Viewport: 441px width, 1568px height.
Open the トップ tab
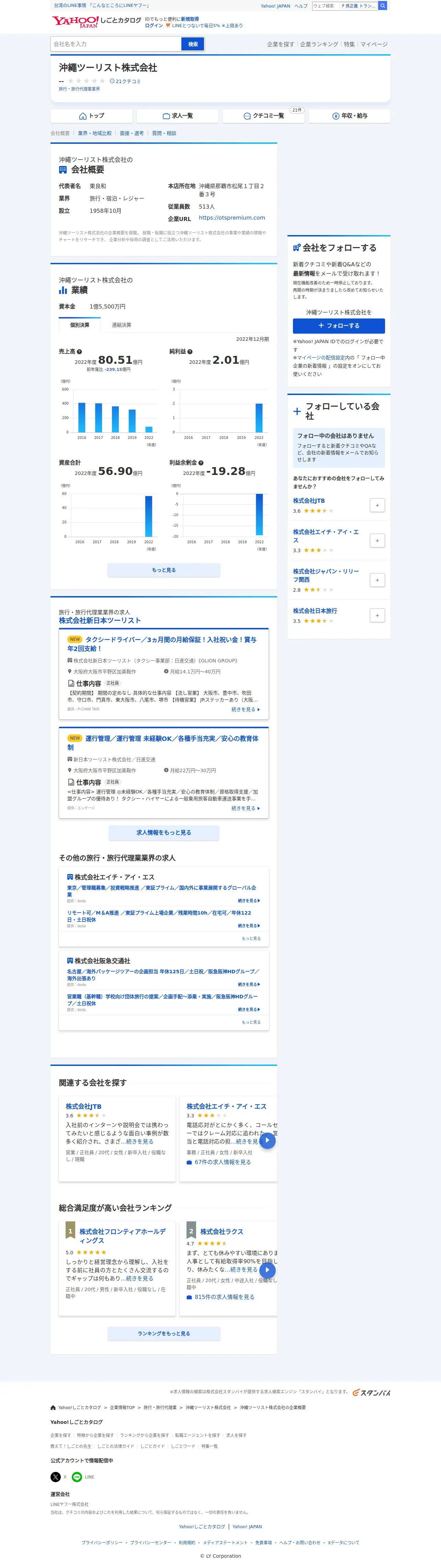[91, 116]
